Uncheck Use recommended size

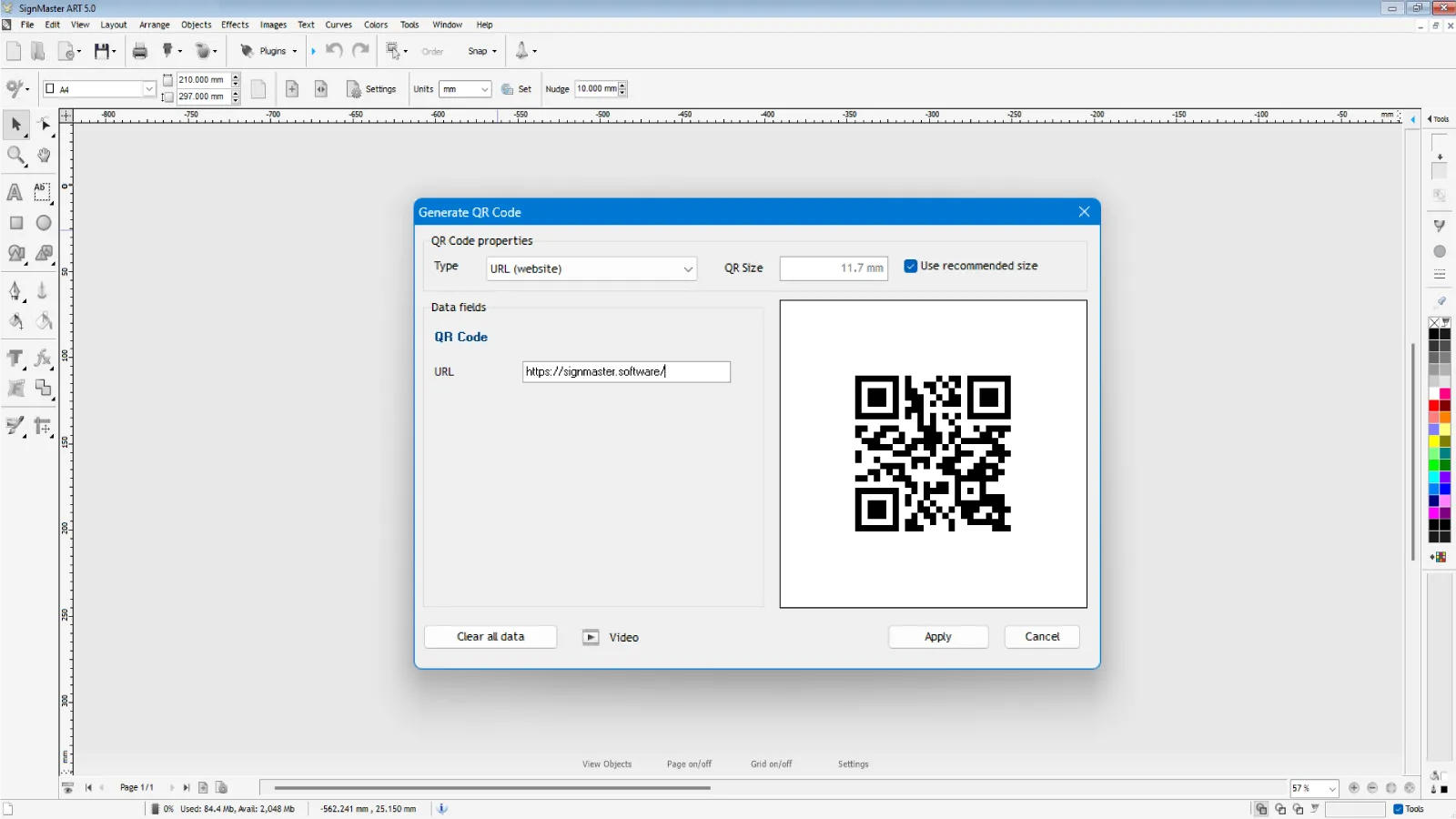point(910,266)
